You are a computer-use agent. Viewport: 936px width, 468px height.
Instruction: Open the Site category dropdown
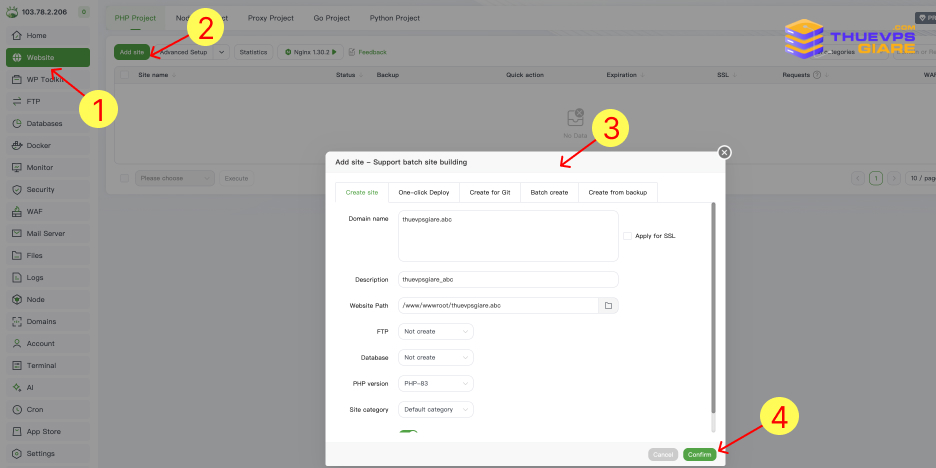[x=436, y=410]
